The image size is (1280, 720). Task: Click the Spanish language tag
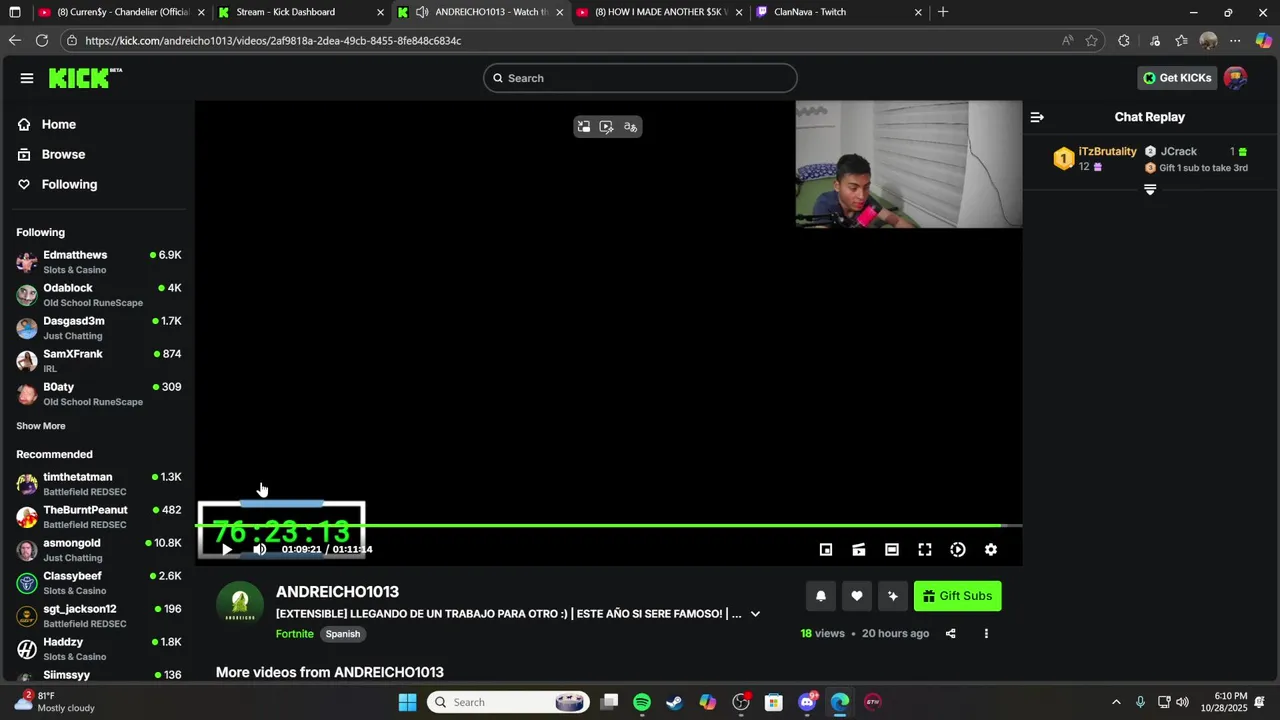click(342, 634)
